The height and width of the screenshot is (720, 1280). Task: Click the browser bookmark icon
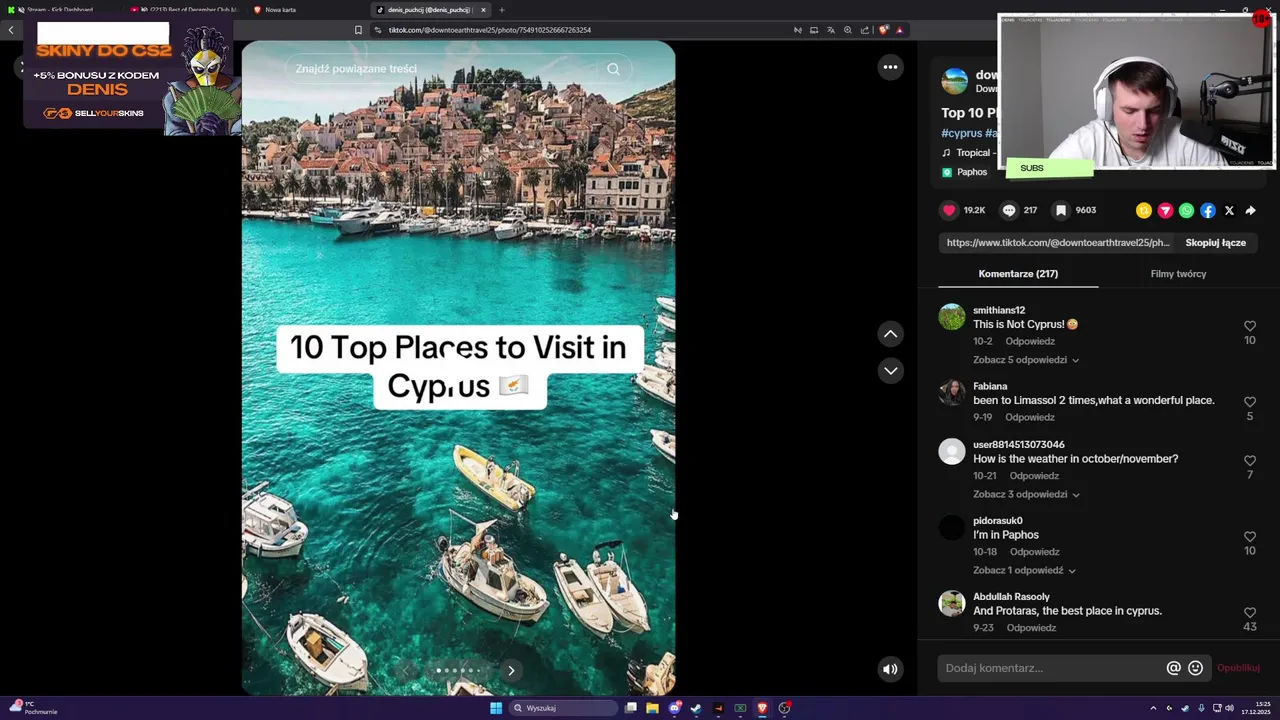358,30
